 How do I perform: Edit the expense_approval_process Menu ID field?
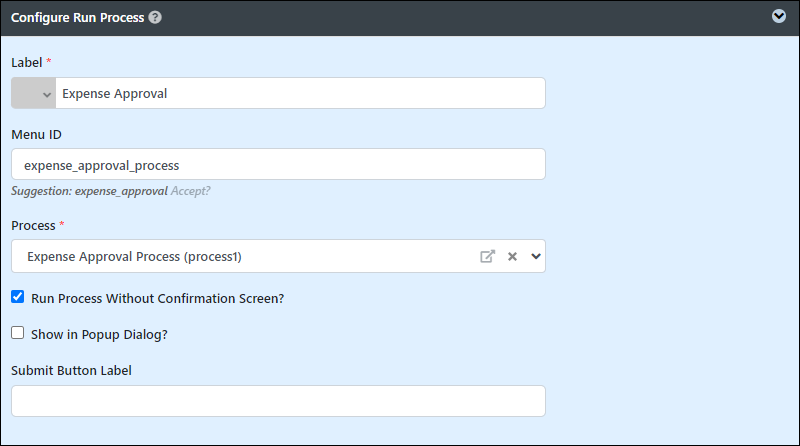tap(279, 164)
